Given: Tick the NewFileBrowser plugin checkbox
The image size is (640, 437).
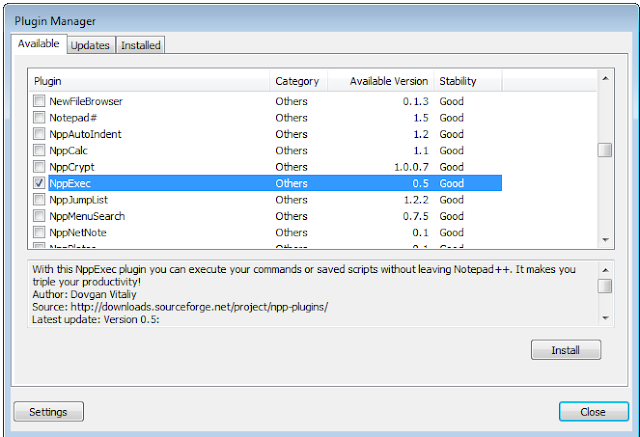Looking at the screenshot, I should coord(39,101).
